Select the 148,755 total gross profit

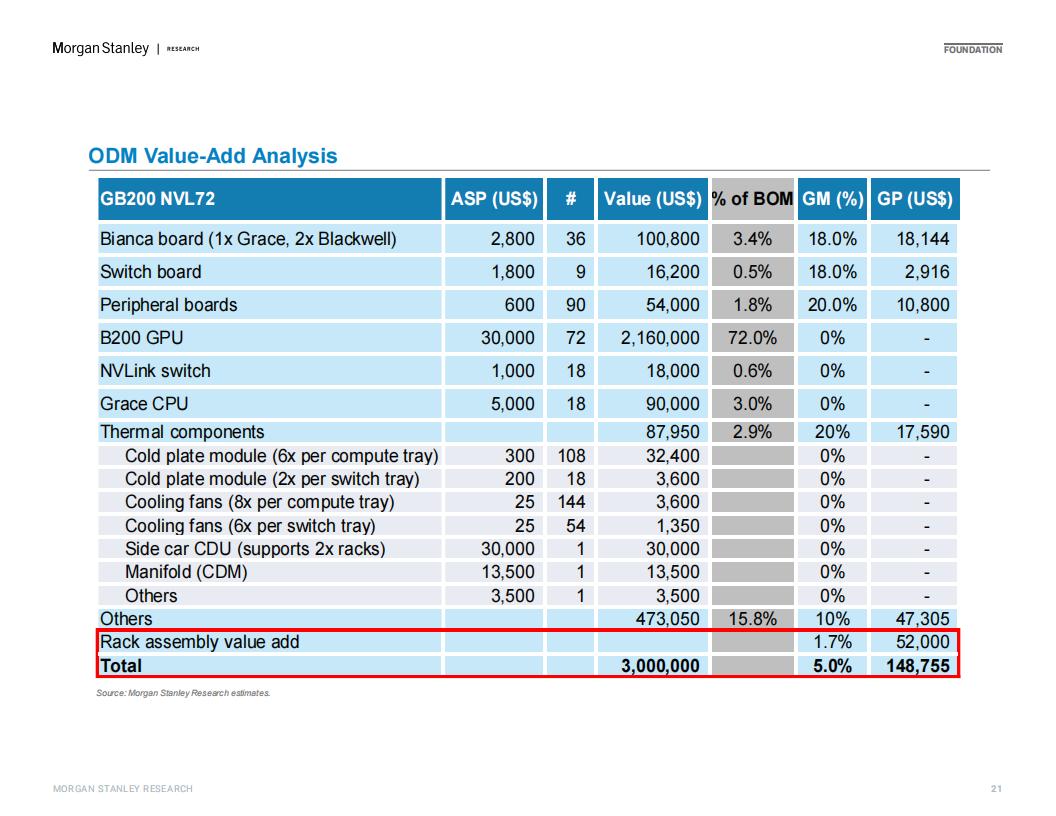click(918, 666)
